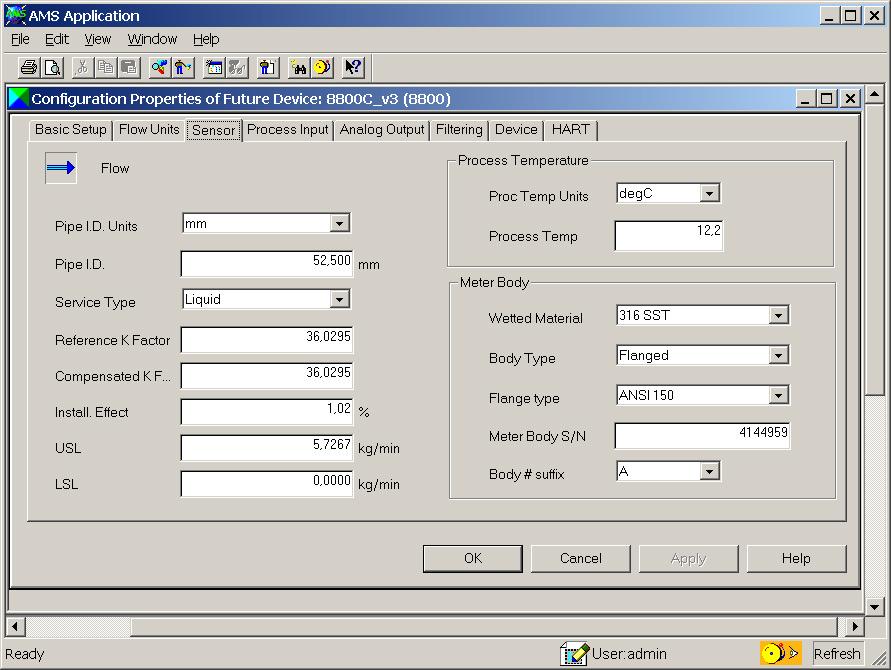Switch to the Analog Output tab
The height and width of the screenshot is (670, 891).
coord(382,130)
